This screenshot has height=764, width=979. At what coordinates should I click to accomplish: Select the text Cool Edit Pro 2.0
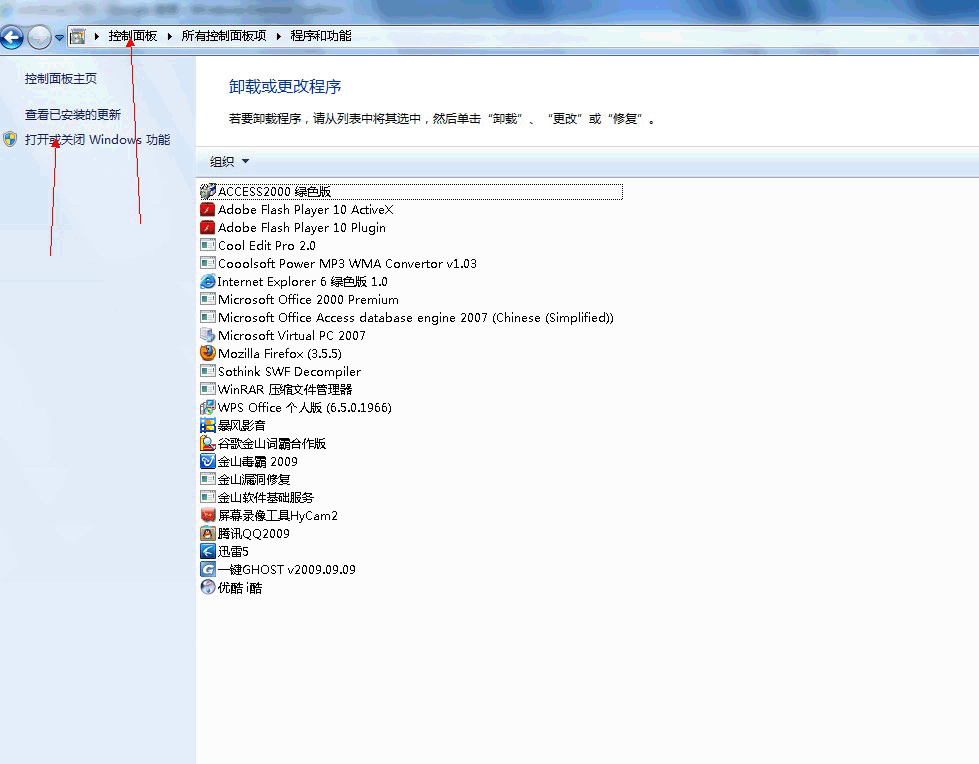(x=267, y=246)
